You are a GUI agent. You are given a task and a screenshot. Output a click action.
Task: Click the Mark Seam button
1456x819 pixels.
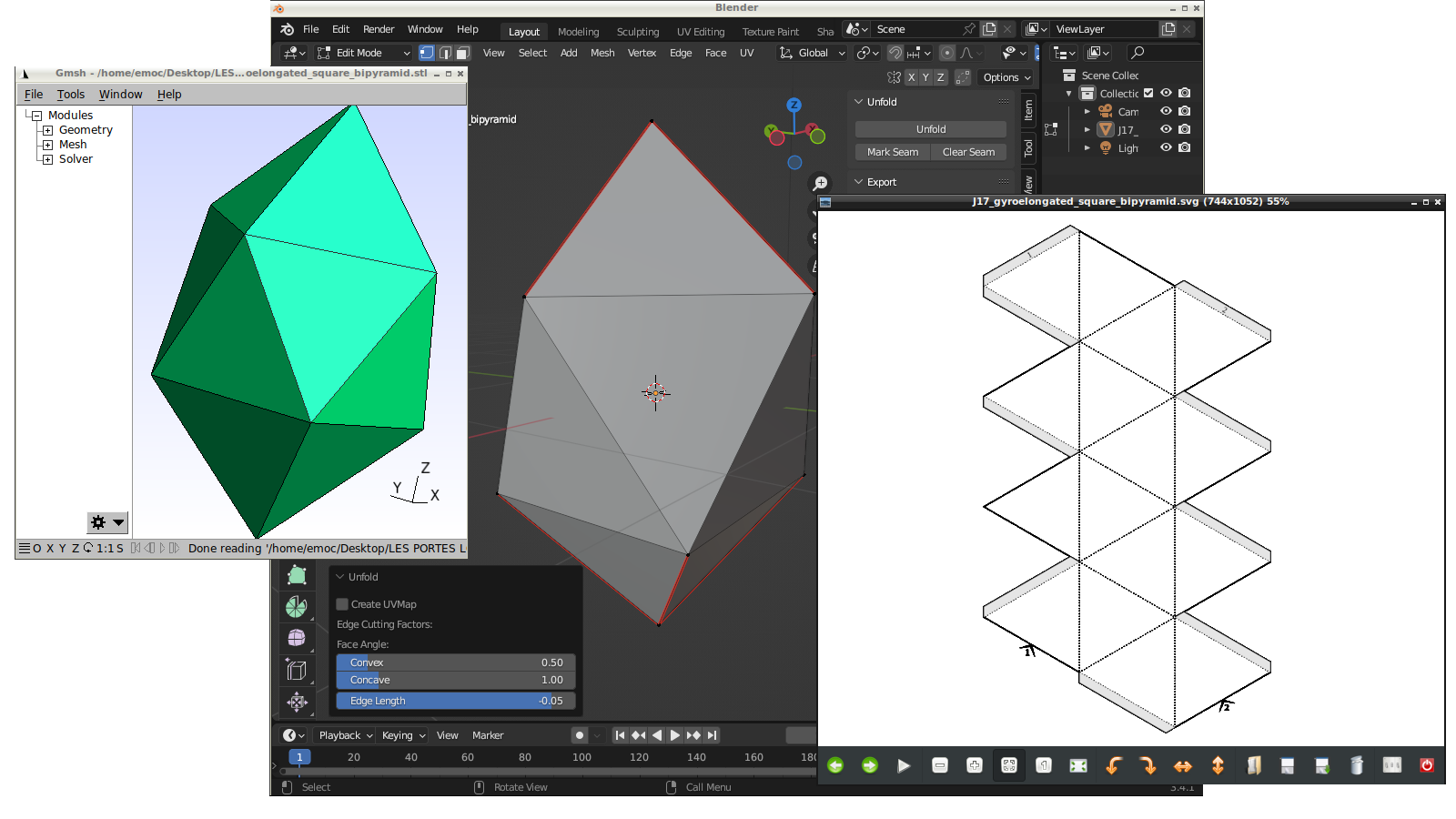[892, 152]
